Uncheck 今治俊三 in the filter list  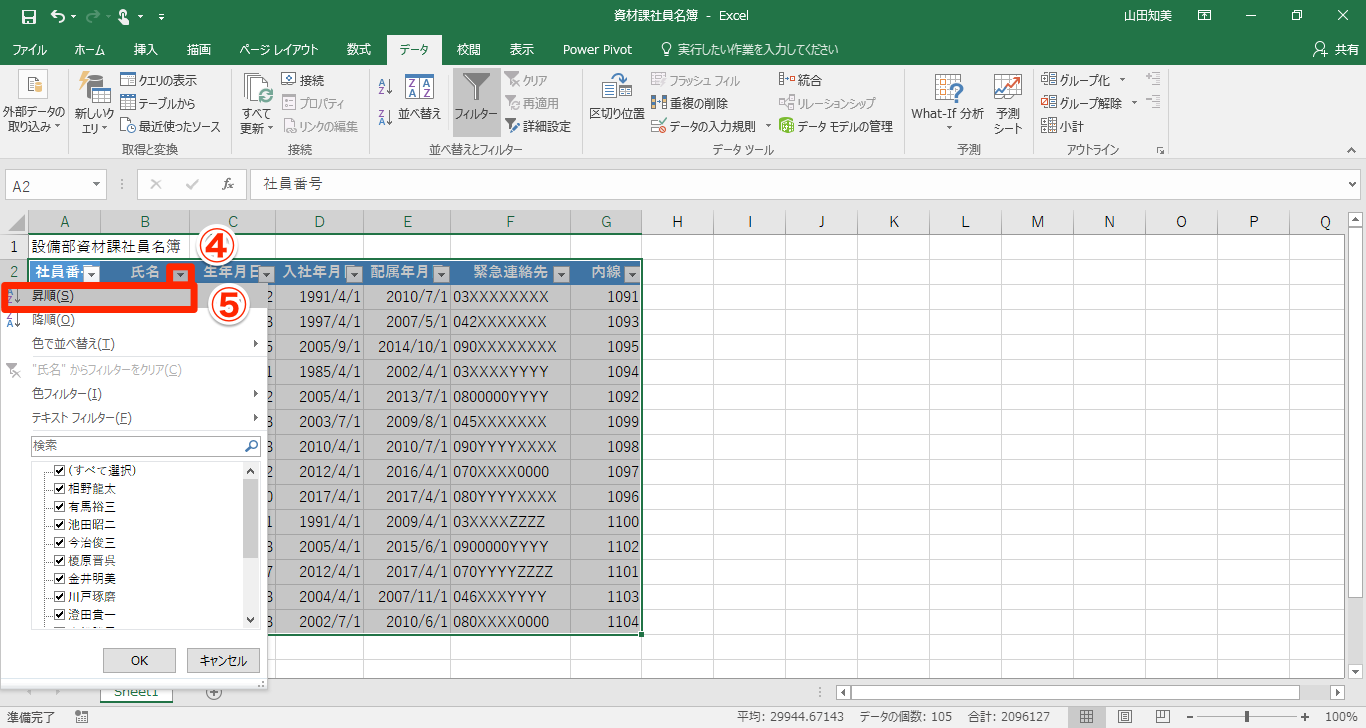[60, 542]
